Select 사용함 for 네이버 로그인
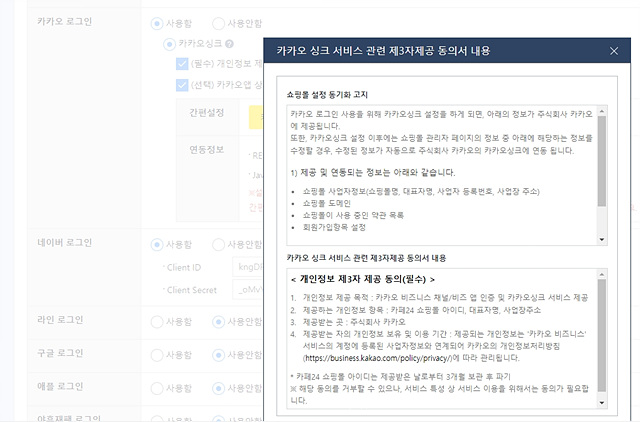The width and height of the screenshot is (640, 422). click(157, 244)
